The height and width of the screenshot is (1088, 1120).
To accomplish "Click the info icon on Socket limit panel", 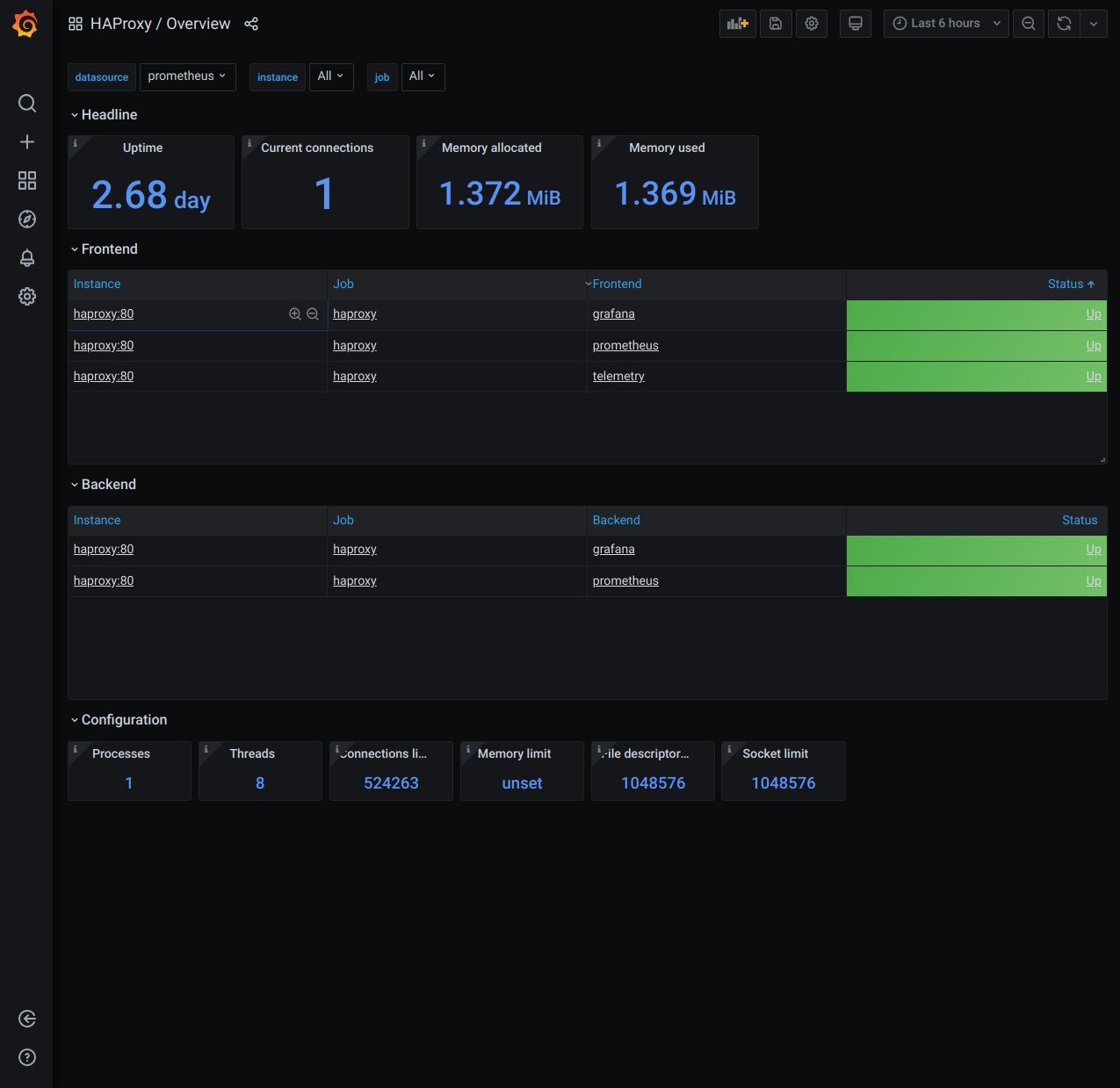I will tap(729, 749).
